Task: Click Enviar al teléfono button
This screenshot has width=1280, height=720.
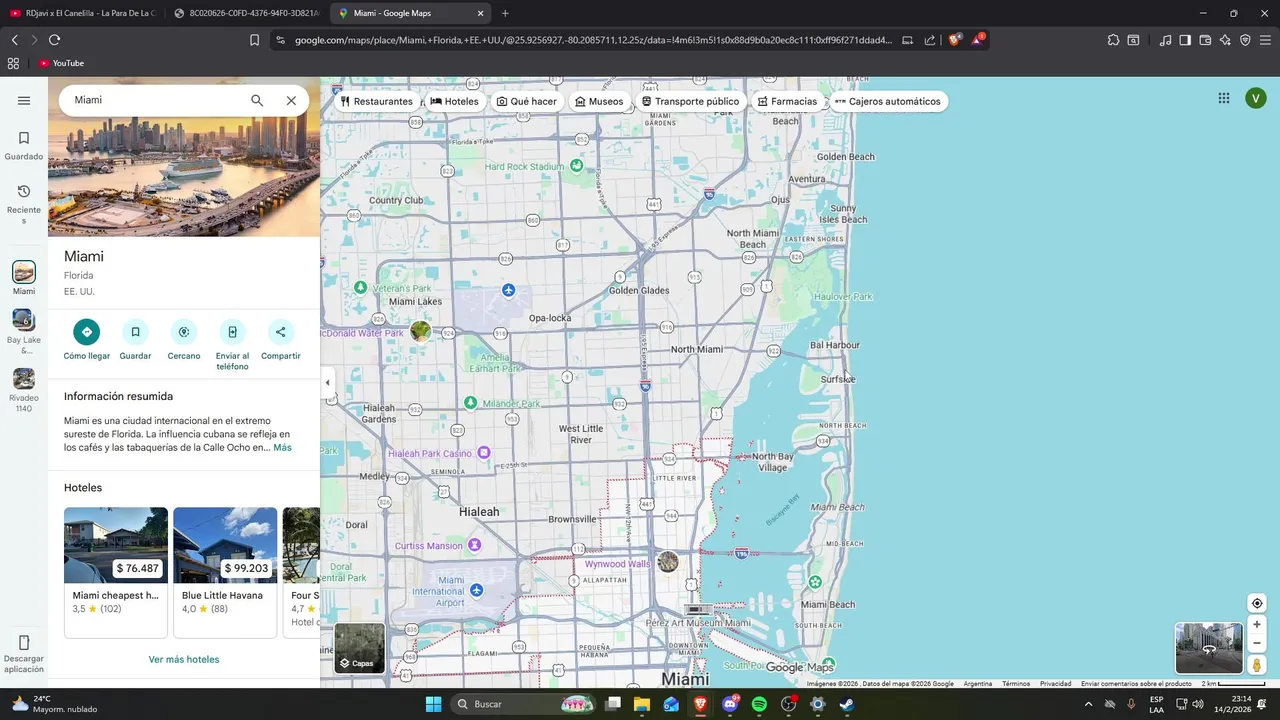Action: coord(232,345)
